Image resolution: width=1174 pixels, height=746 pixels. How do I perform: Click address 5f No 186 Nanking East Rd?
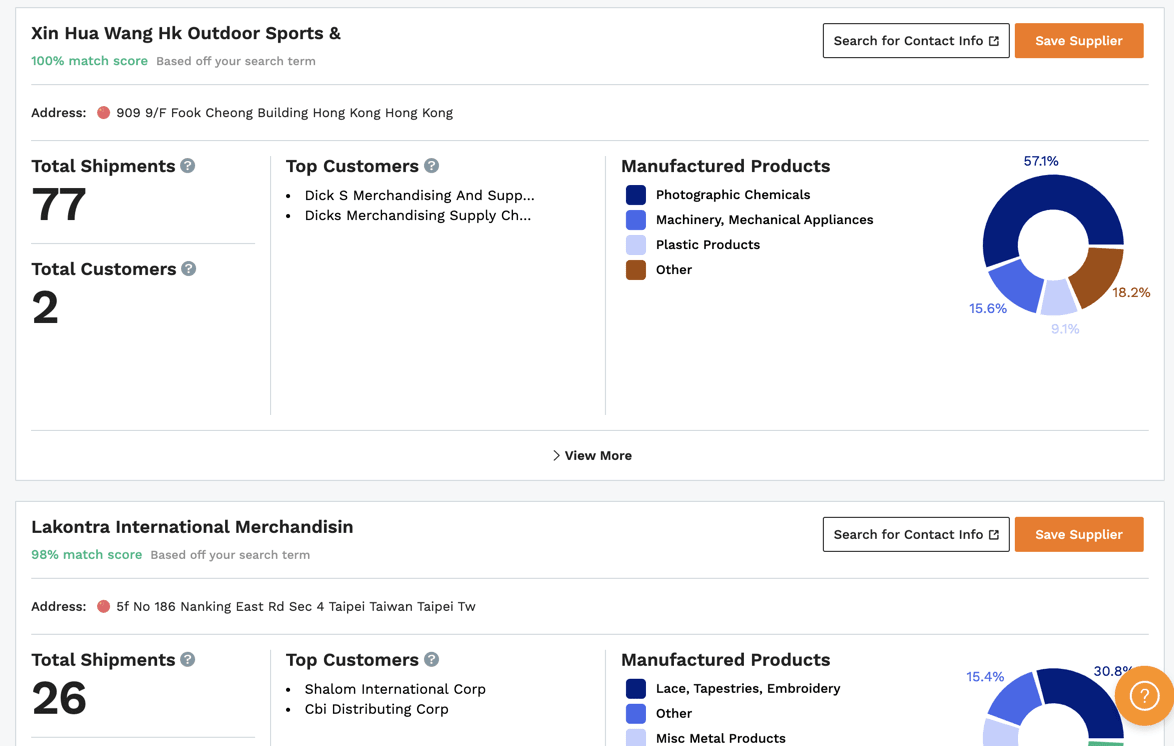coord(296,606)
